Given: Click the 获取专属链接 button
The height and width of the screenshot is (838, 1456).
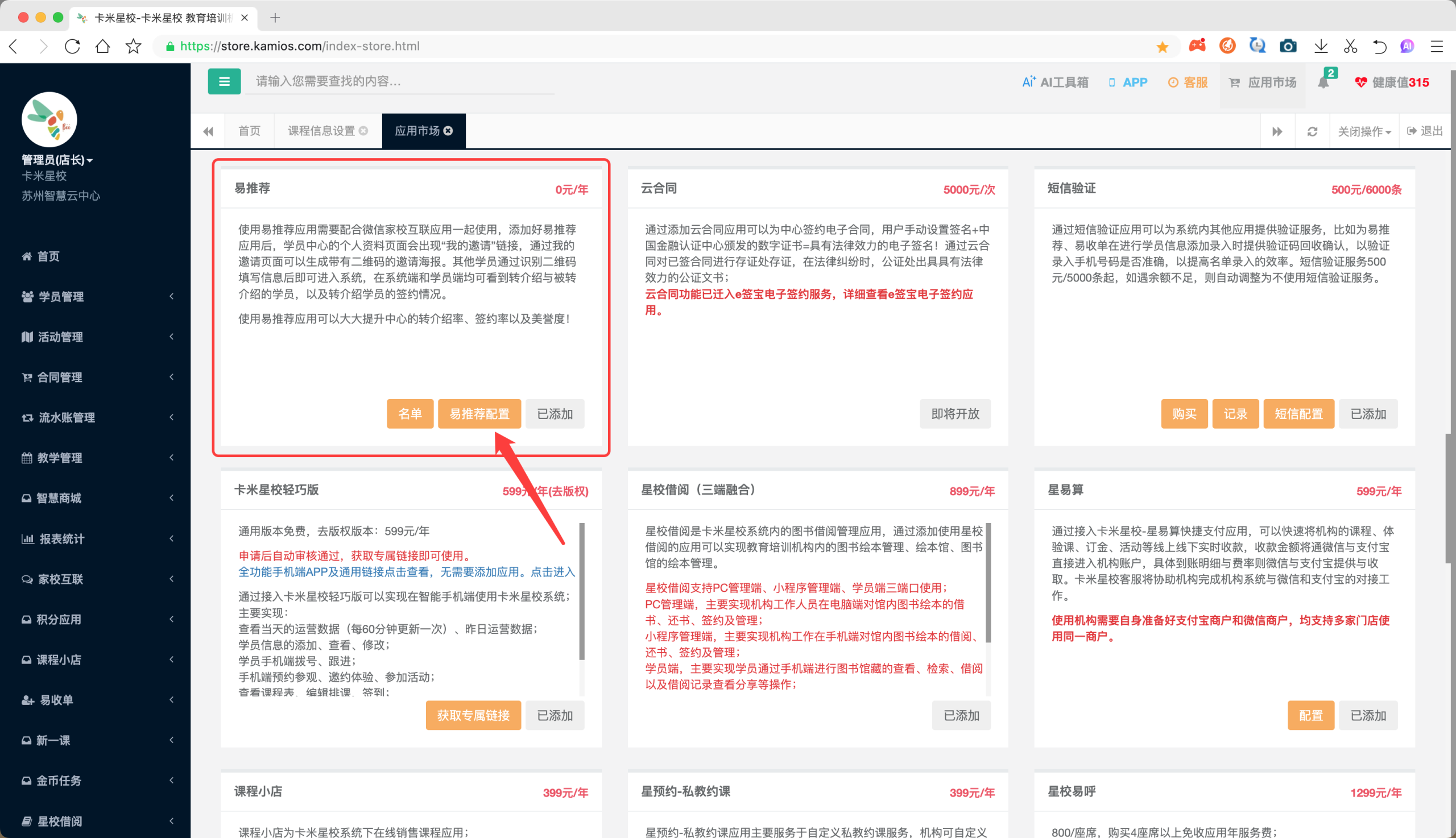Looking at the screenshot, I should point(473,715).
